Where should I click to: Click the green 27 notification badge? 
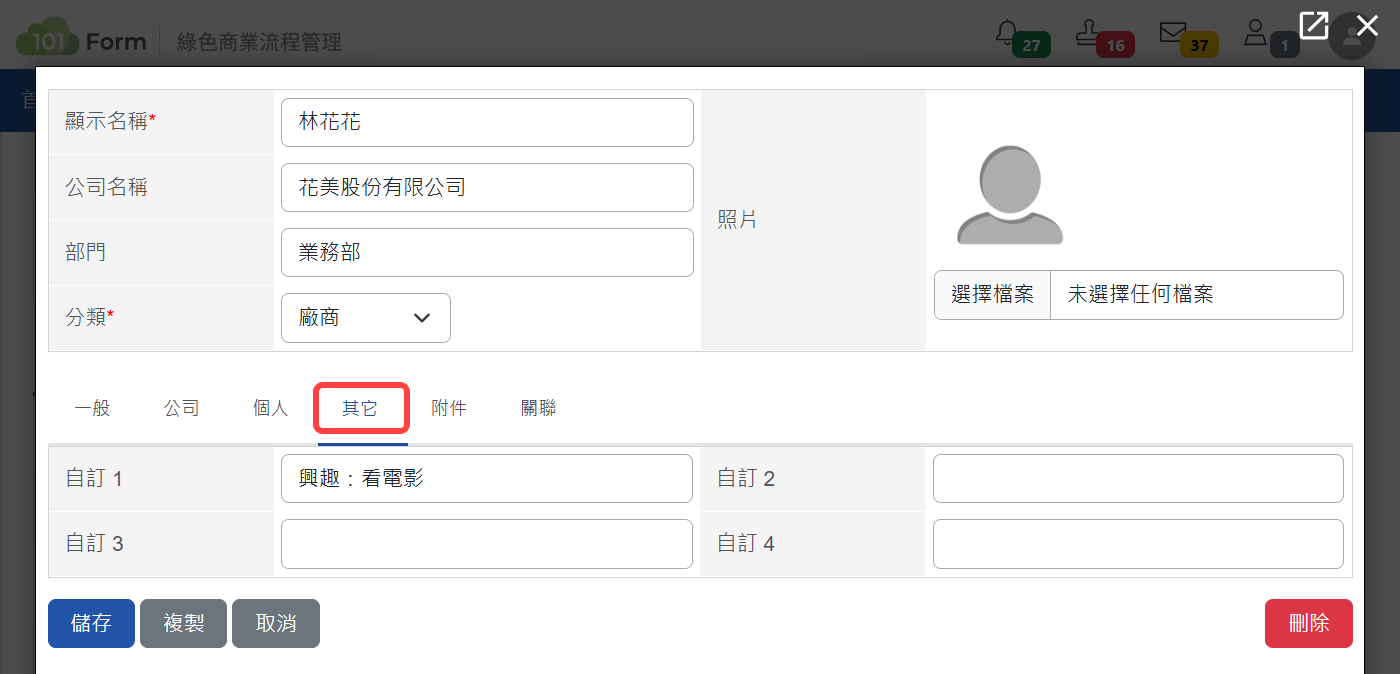click(x=1031, y=45)
